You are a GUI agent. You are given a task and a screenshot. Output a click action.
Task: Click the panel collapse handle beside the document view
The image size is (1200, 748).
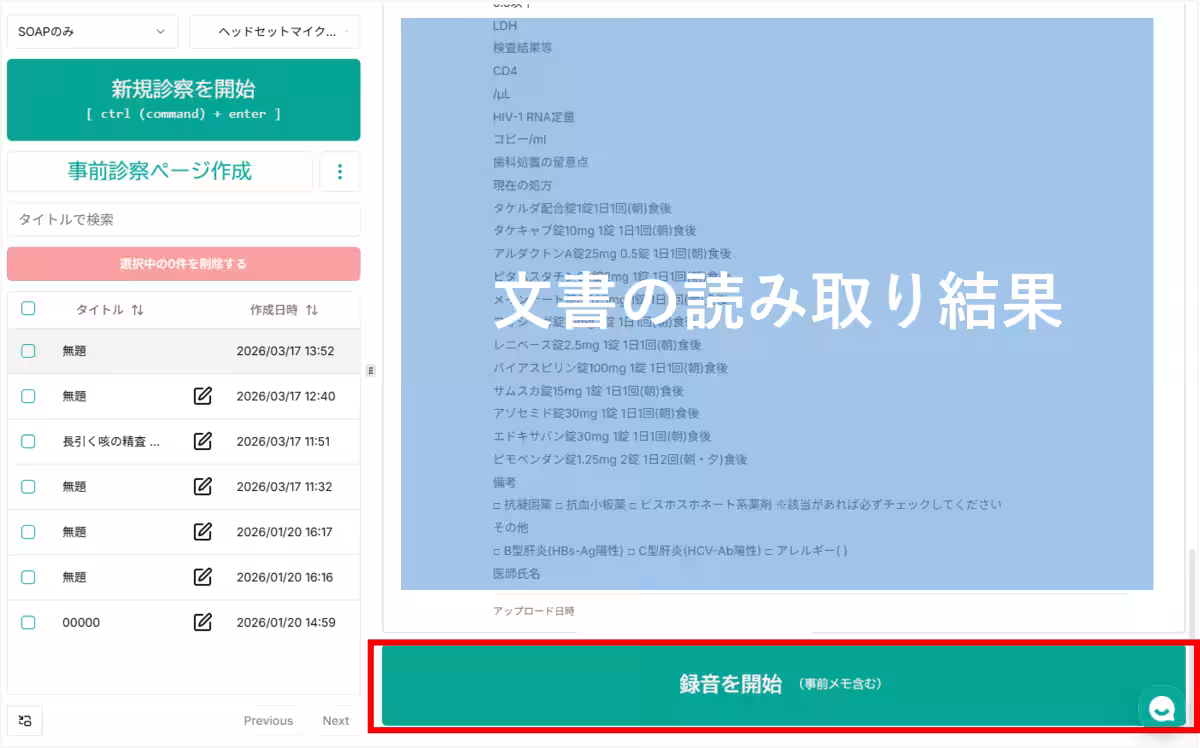371,370
